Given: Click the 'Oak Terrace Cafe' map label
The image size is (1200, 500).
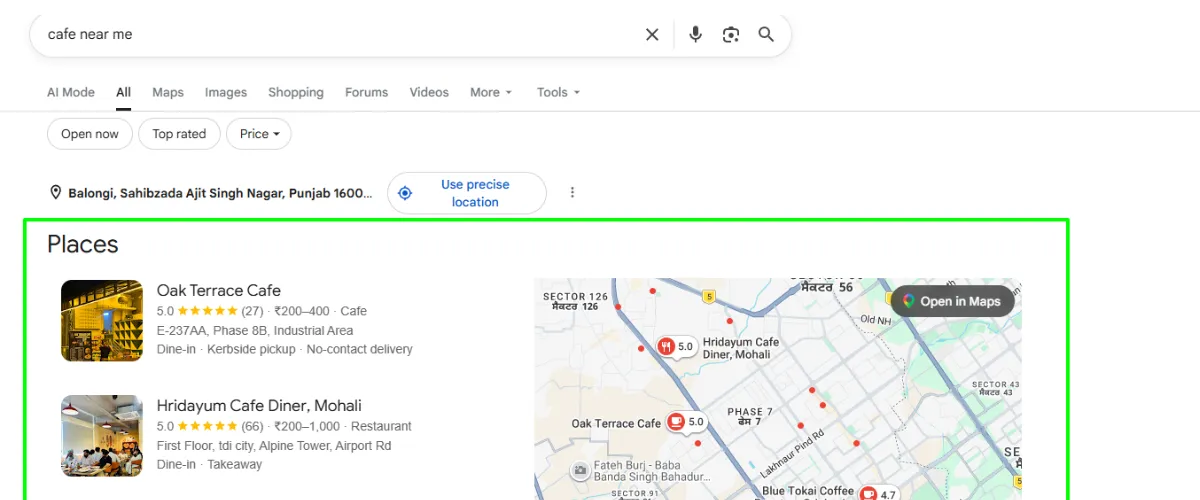Looking at the screenshot, I should click(x=616, y=423).
